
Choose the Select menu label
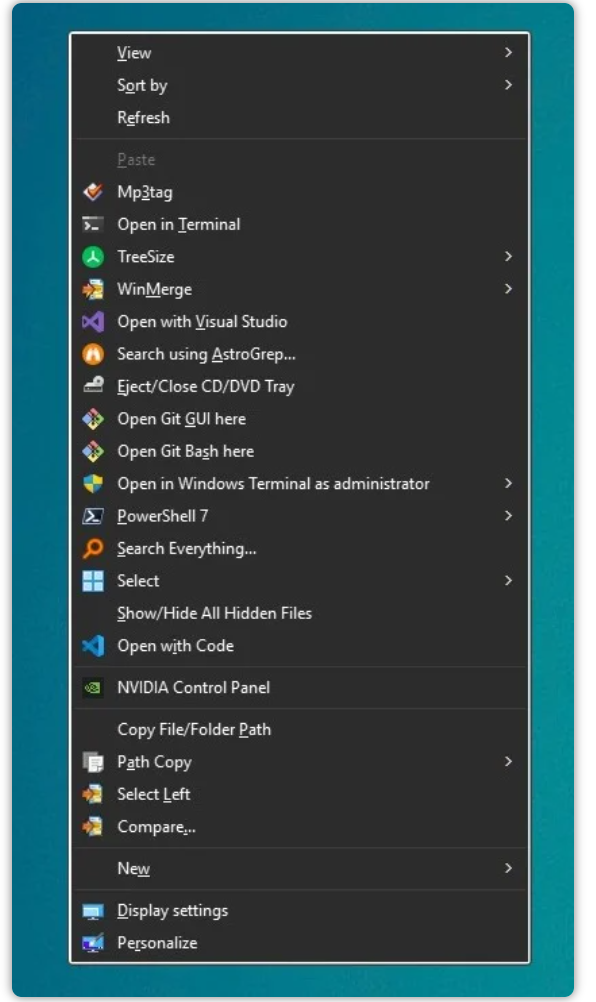coord(138,581)
